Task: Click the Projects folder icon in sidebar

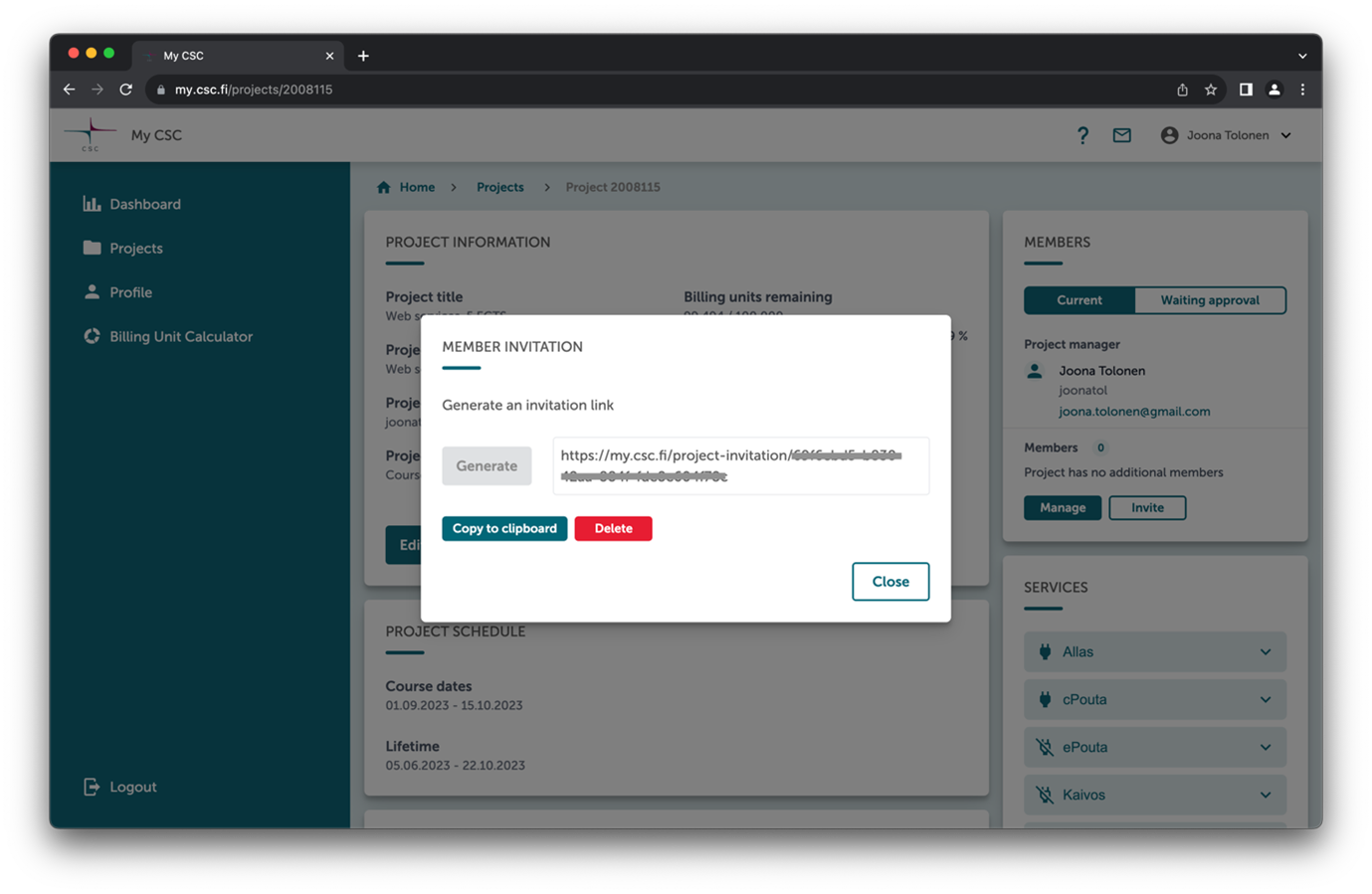Action: (x=92, y=248)
